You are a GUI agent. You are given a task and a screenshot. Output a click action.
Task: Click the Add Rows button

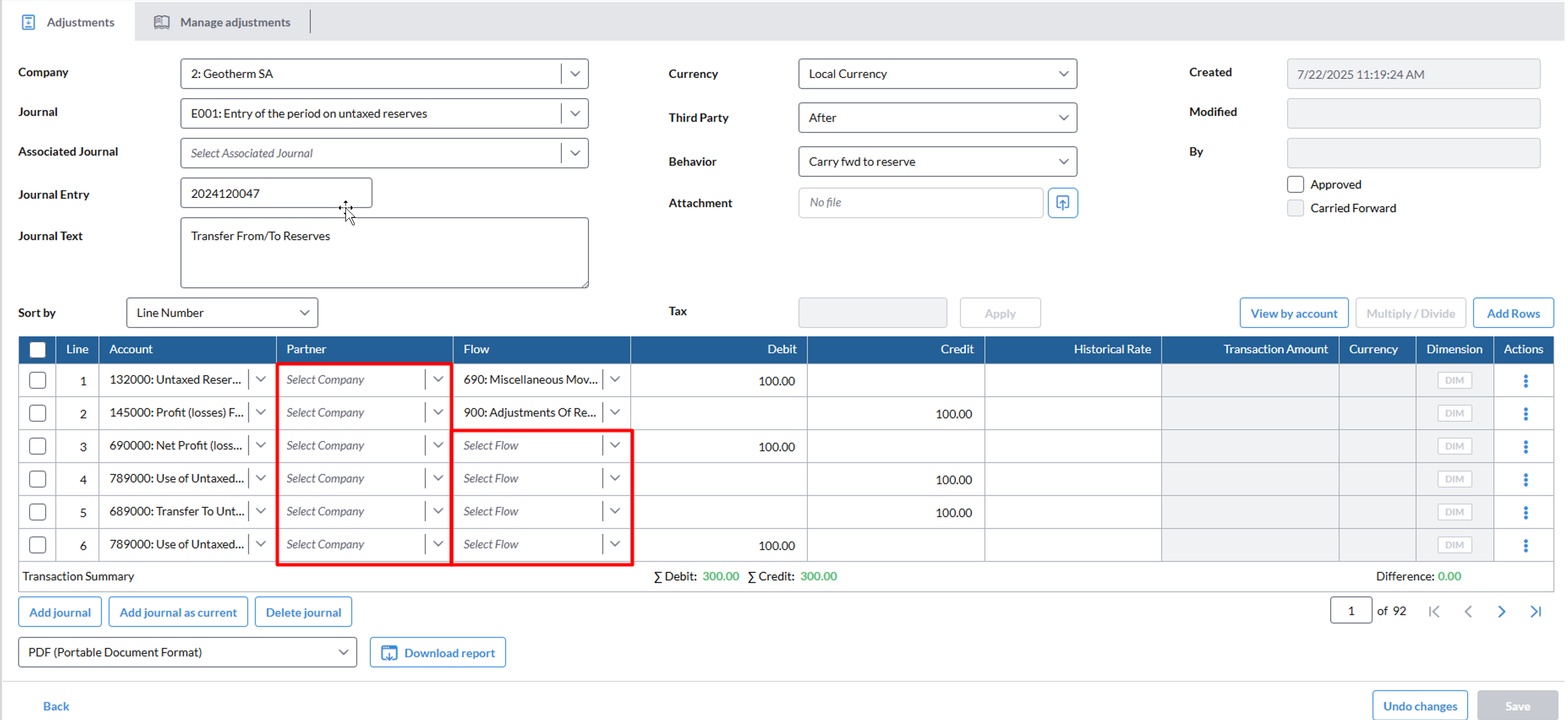pos(1512,313)
